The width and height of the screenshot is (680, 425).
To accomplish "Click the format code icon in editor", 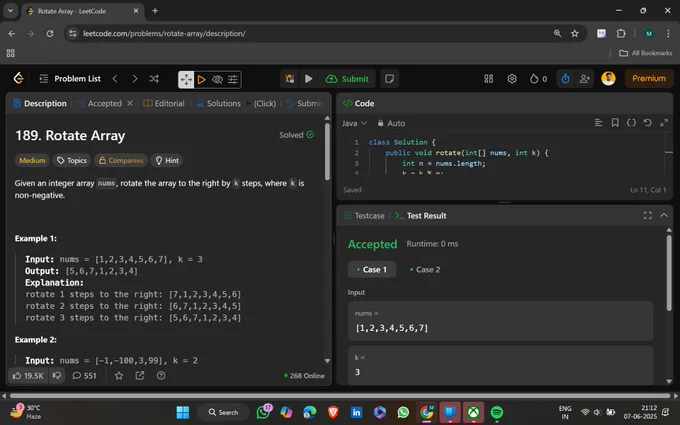I will pos(598,123).
